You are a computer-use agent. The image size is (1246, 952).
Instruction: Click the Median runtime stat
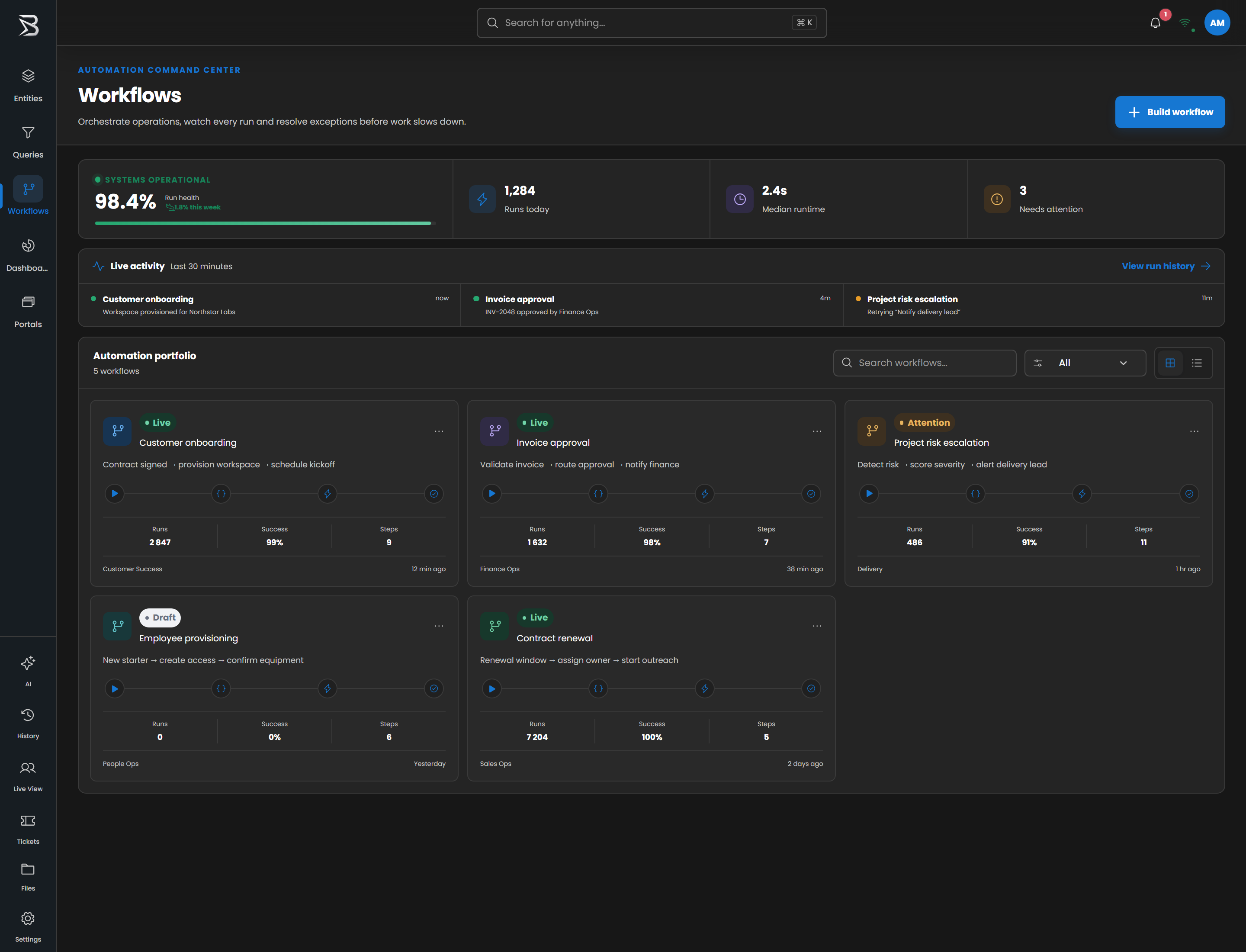(838, 199)
